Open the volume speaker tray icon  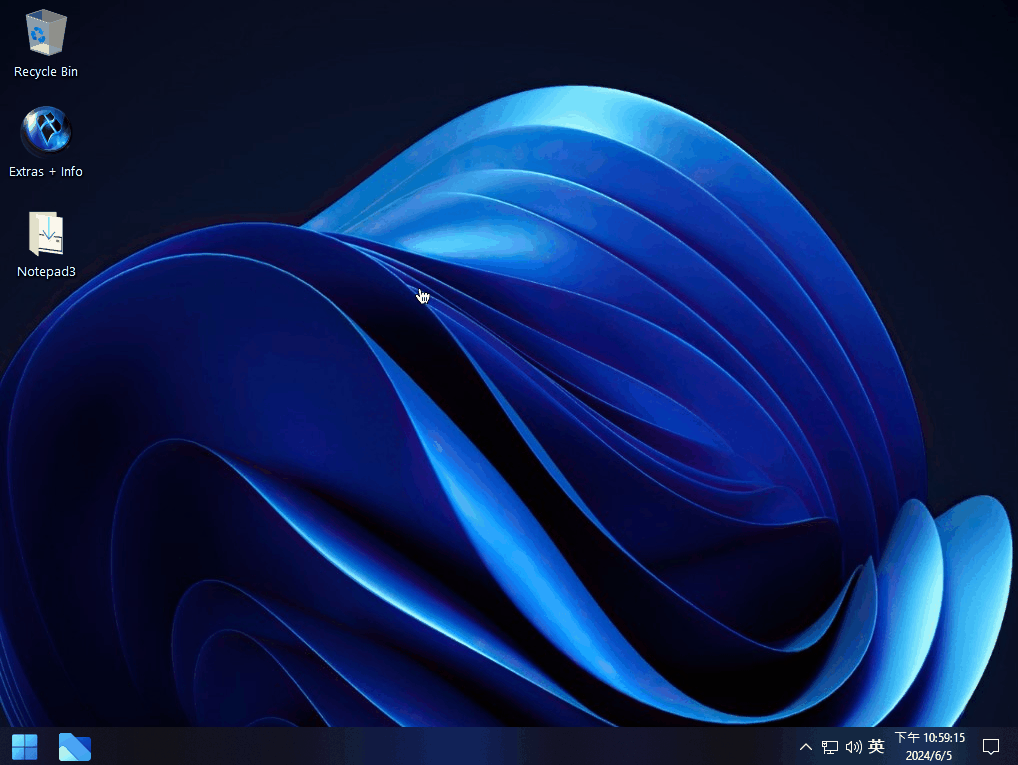pyautogui.click(x=853, y=747)
